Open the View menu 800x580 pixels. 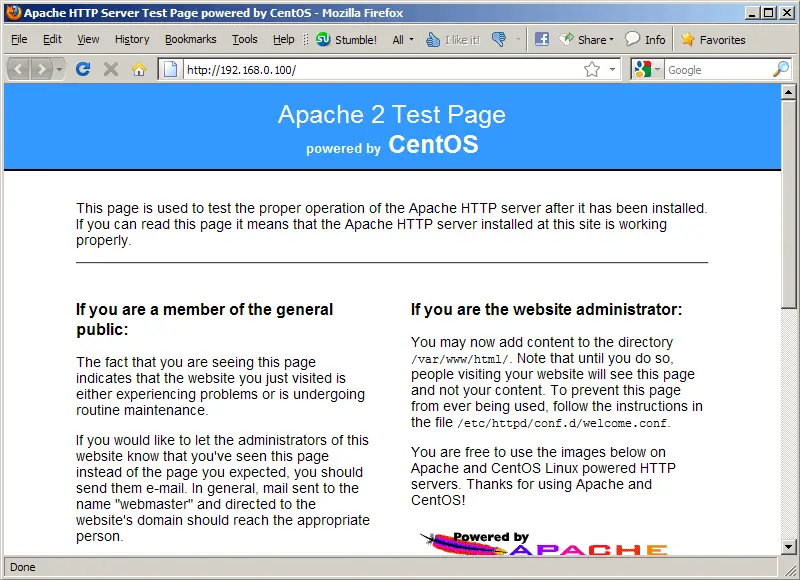(88, 39)
